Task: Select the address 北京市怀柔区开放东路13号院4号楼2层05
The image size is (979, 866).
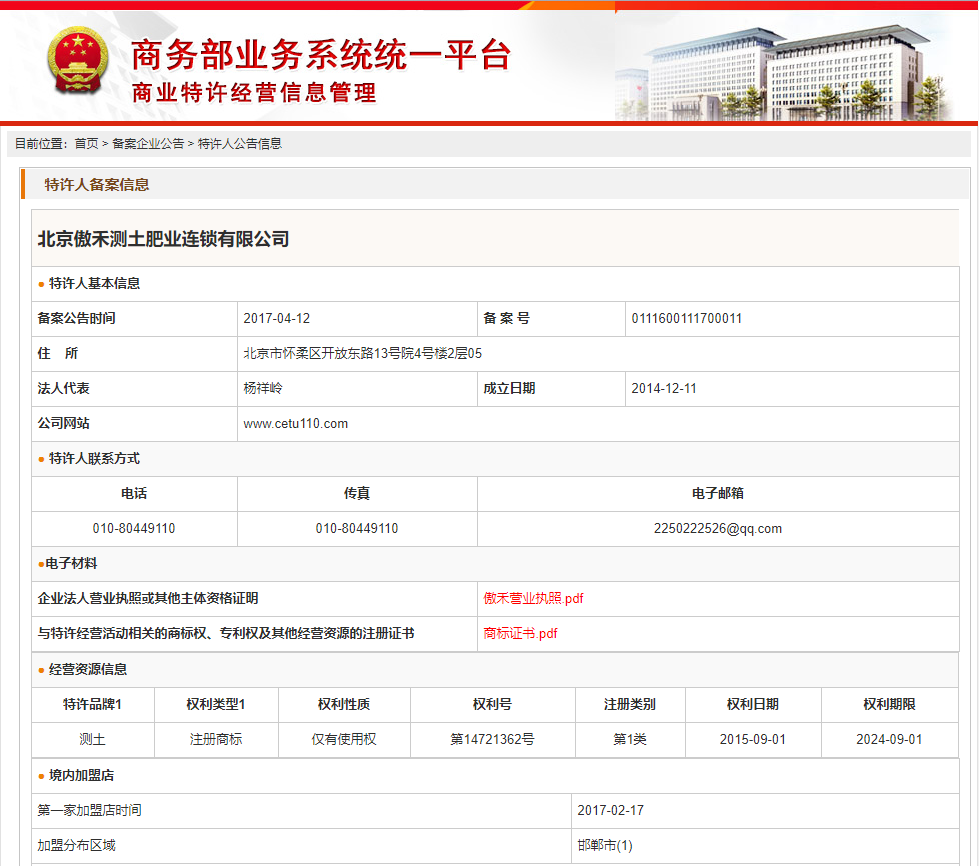Action: (363, 353)
